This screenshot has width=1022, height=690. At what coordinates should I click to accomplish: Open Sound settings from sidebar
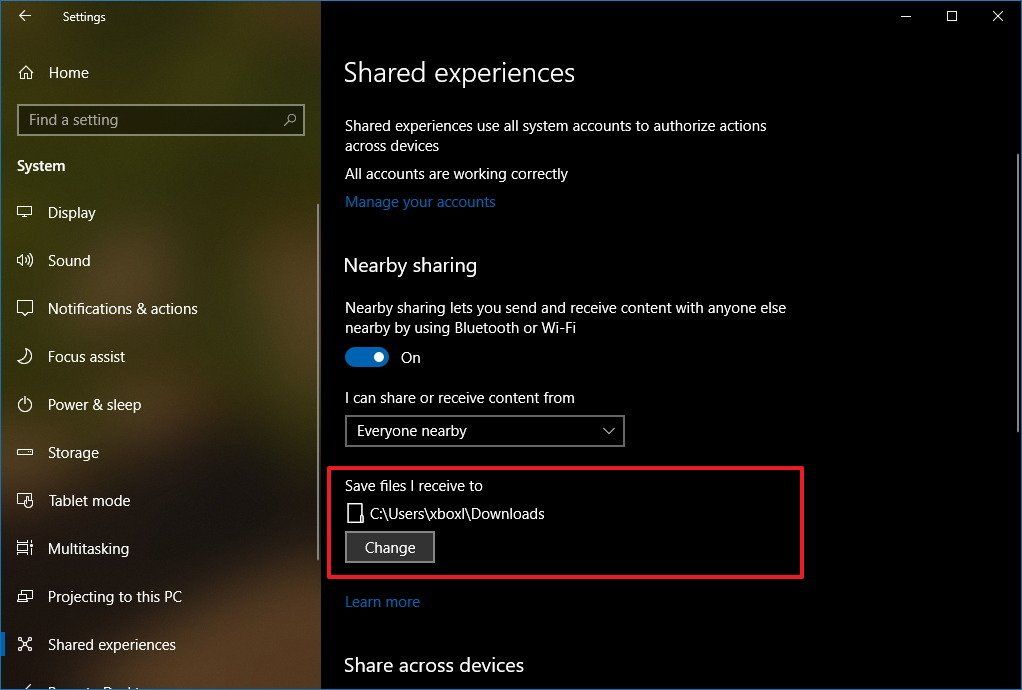click(x=28, y=260)
